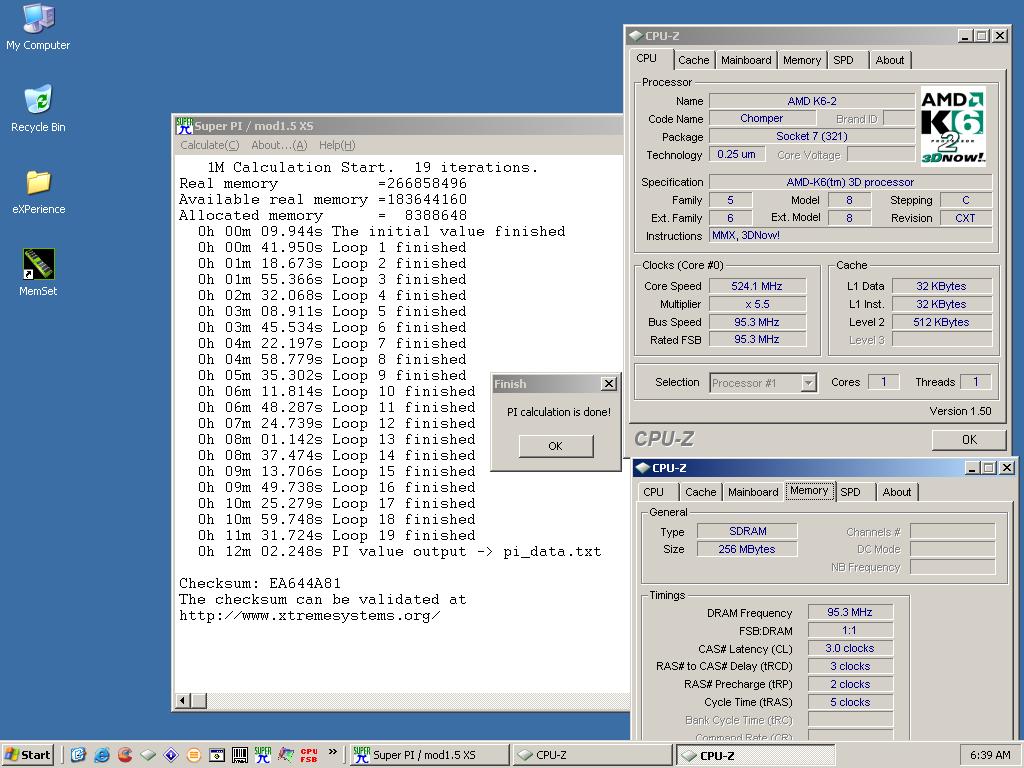This screenshot has width=1024, height=768.
Task: Open Calculate menu in Super PI
Action: pos(210,145)
